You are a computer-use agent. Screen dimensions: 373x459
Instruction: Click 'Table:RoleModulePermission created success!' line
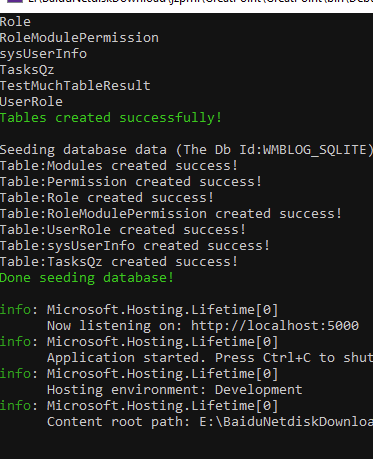click(x=171, y=214)
